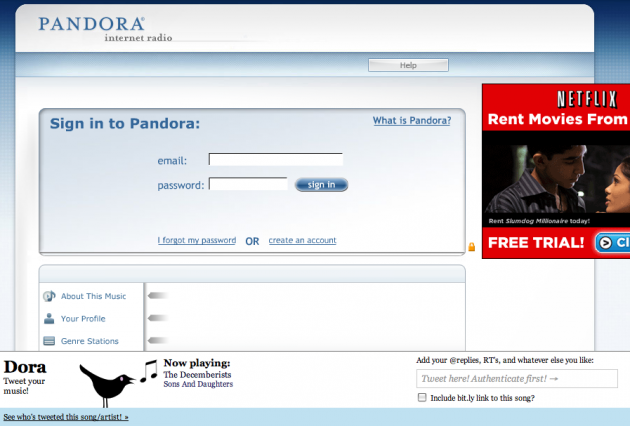This screenshot has width=630, height=426.
Task: Open Genre Stations section
Action: 90,341
